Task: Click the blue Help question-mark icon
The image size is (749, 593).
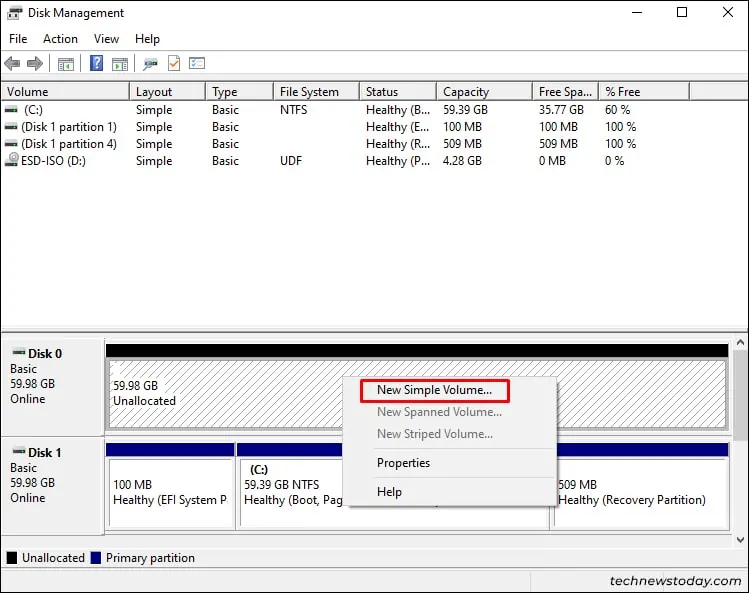Action: 96,63
